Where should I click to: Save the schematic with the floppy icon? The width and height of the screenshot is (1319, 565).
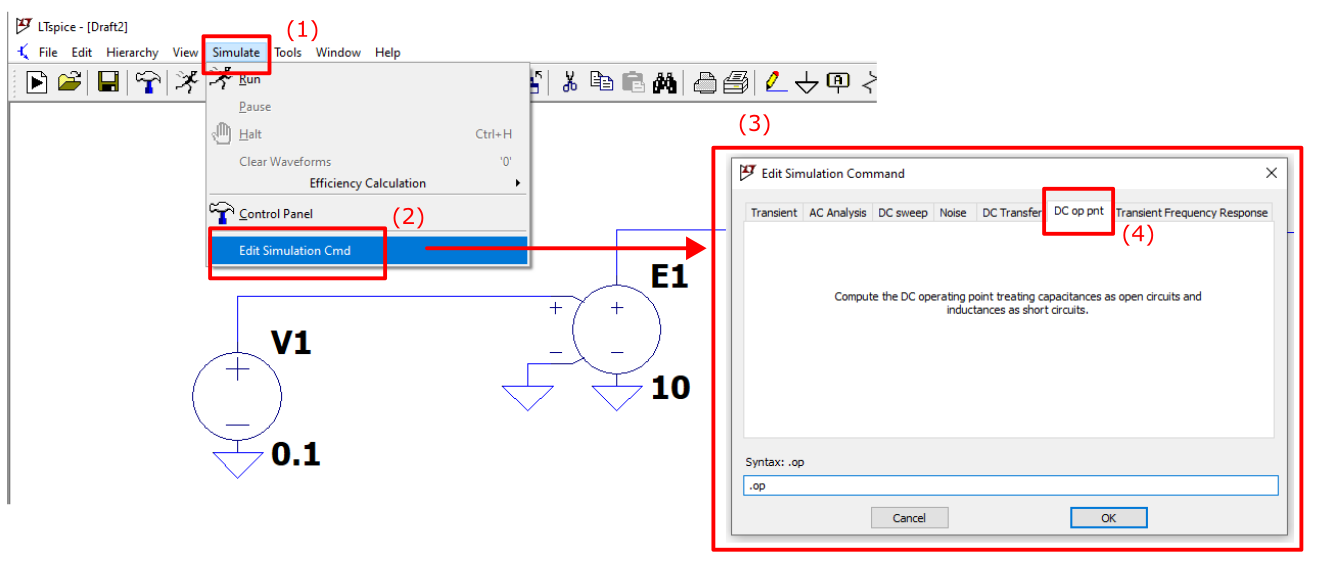[108, 82]
